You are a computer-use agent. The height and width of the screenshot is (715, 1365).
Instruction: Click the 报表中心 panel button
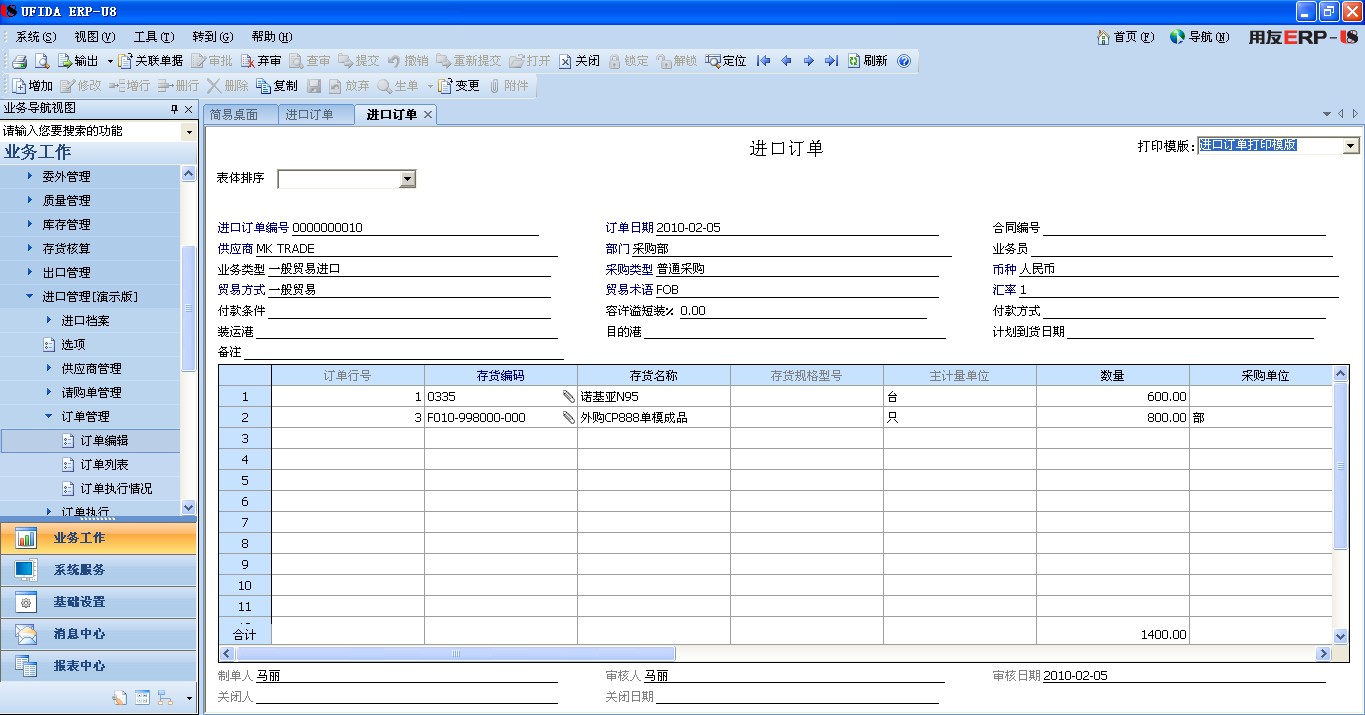coord(98,666)
